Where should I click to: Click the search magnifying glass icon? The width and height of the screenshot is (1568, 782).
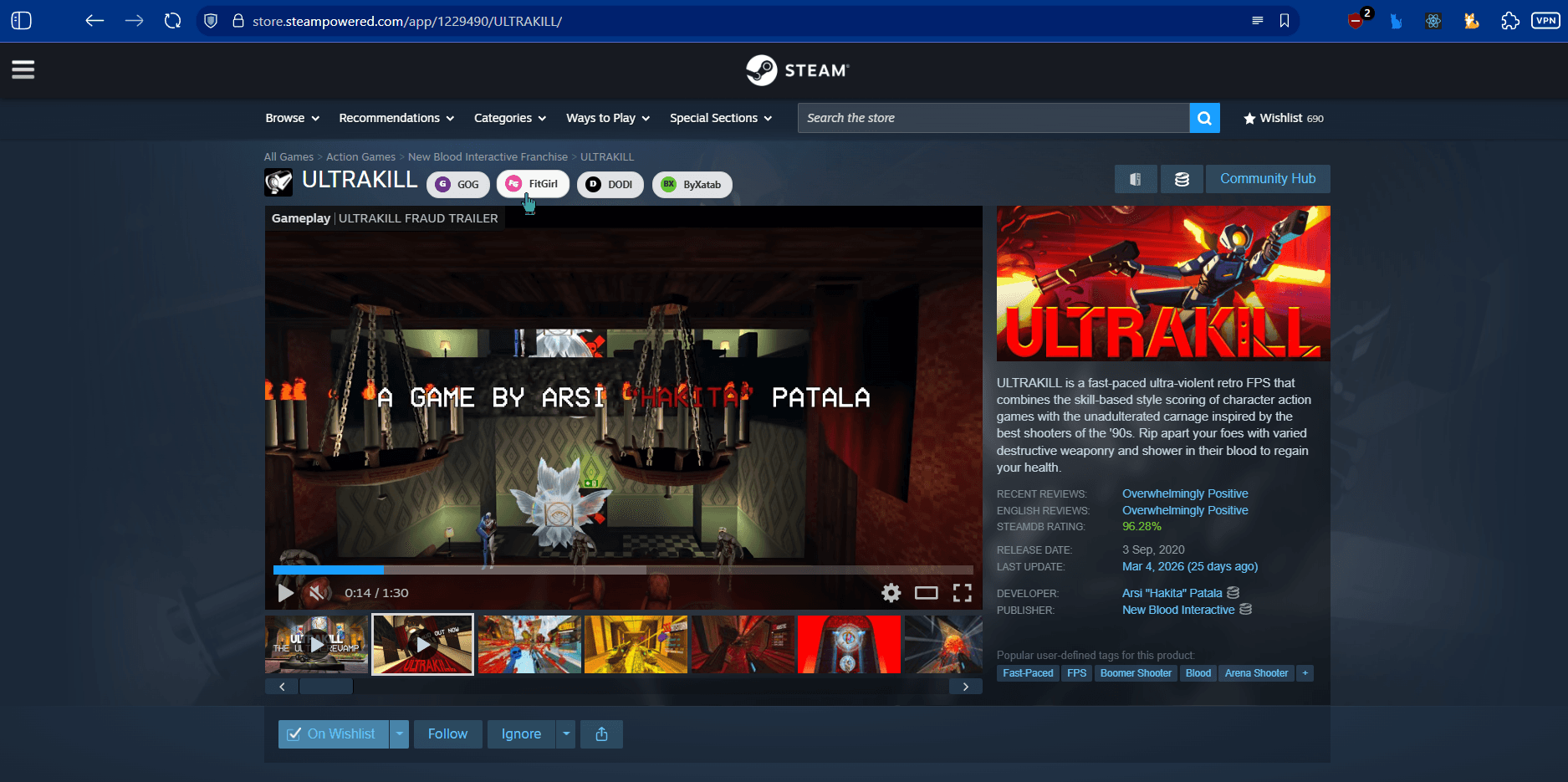click(x=1204, y=118)
